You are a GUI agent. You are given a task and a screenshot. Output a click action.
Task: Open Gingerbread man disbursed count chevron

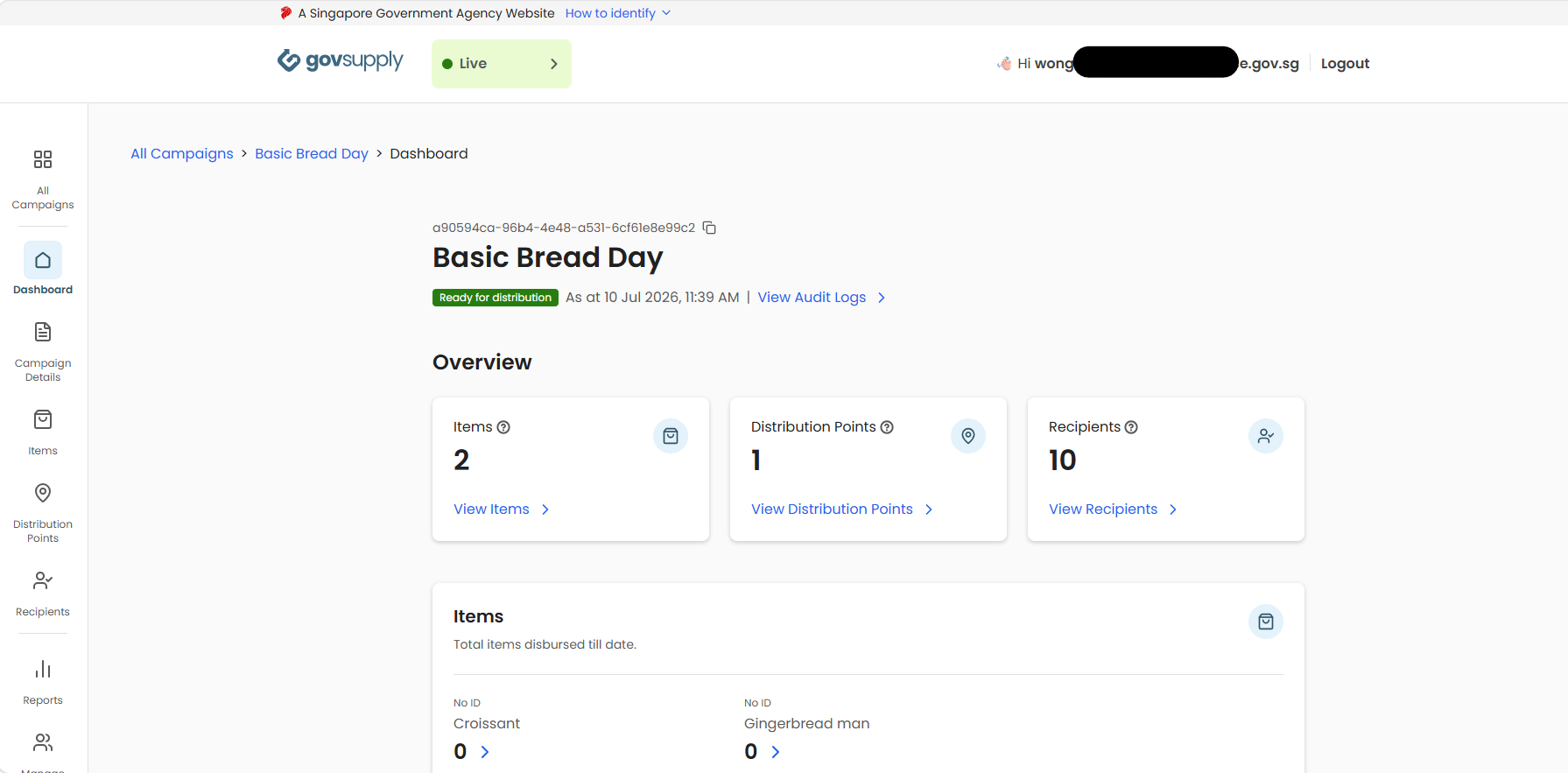pyautogui.click(x=776, y=752)
